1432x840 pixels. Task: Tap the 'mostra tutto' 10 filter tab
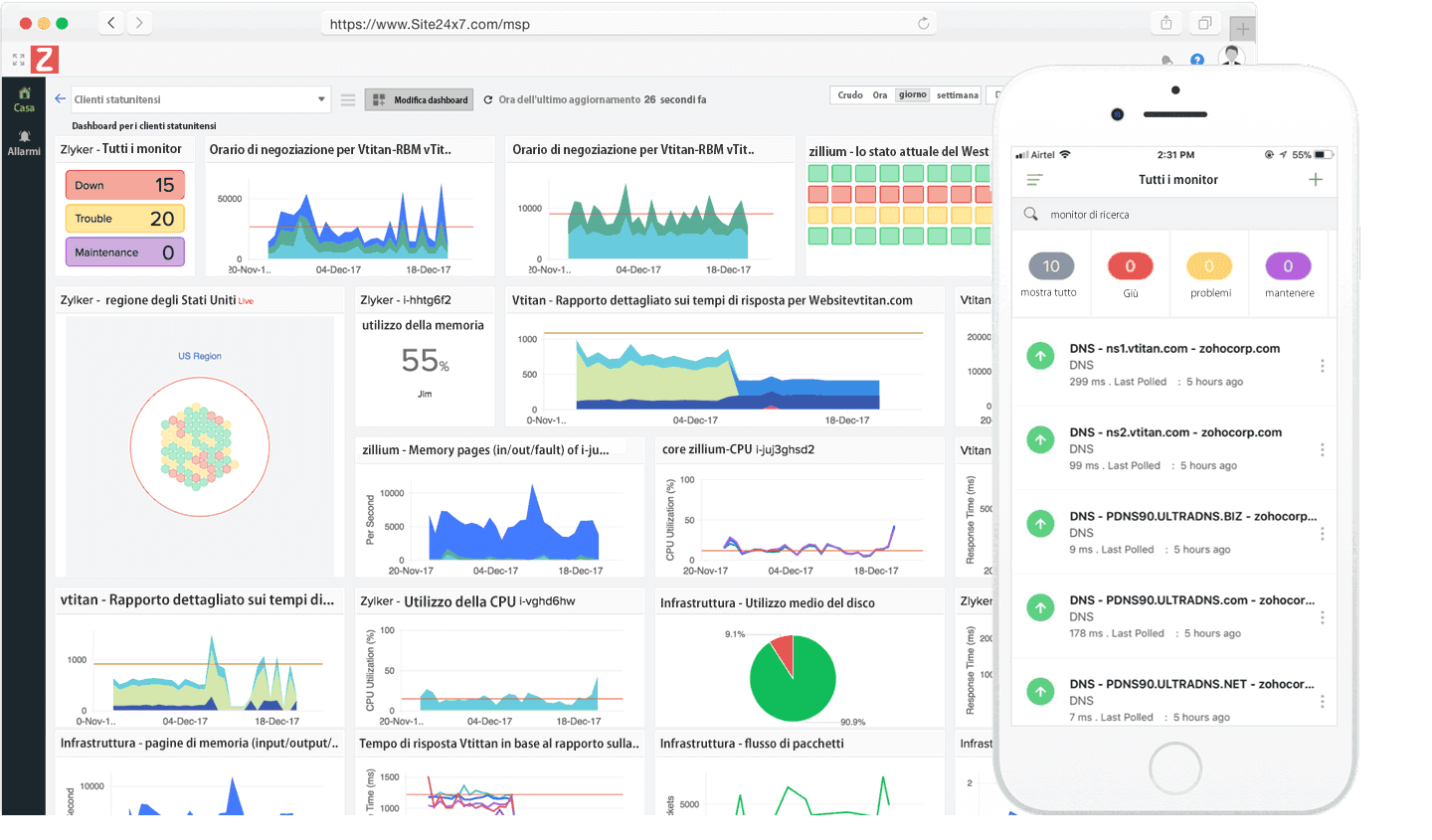tap(1050, 266)
